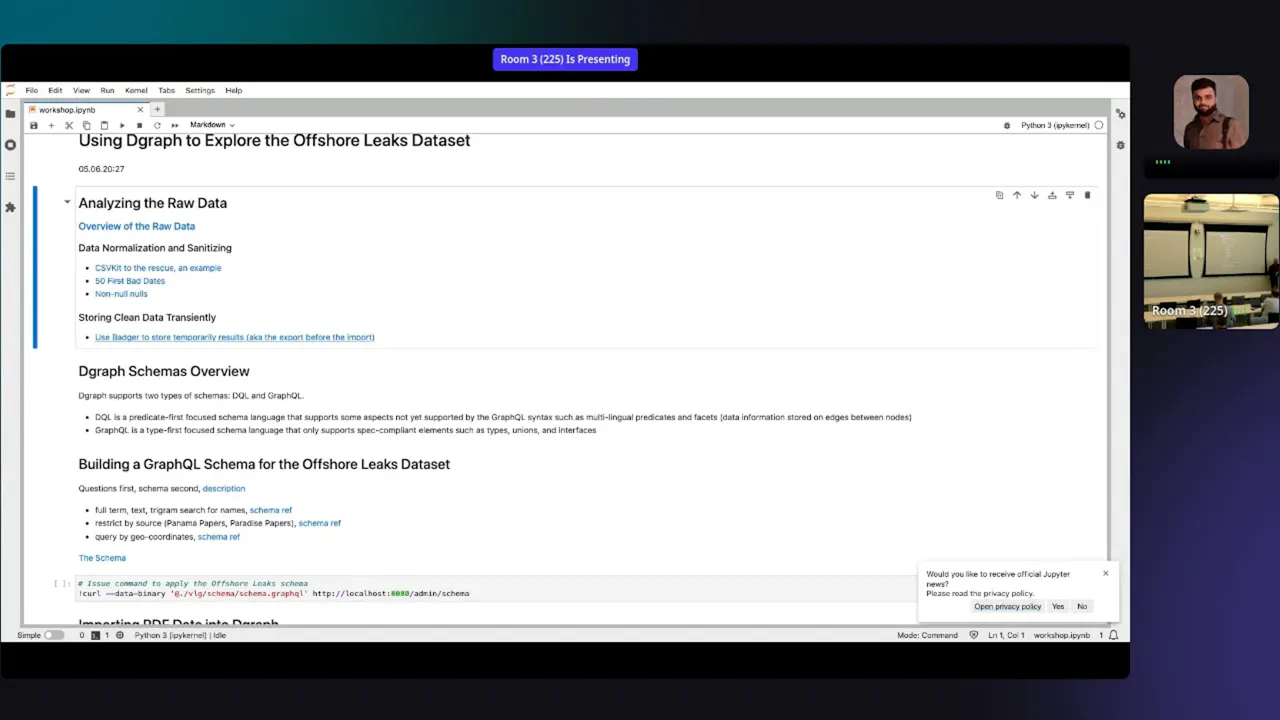Toggle Simple interface mode switch

[53, 635]
